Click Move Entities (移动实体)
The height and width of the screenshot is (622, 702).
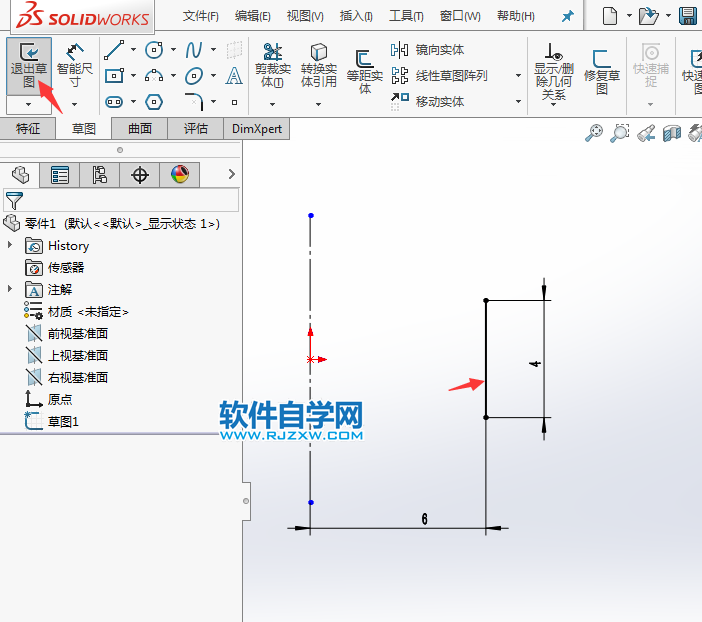click(x=427, y=102)
